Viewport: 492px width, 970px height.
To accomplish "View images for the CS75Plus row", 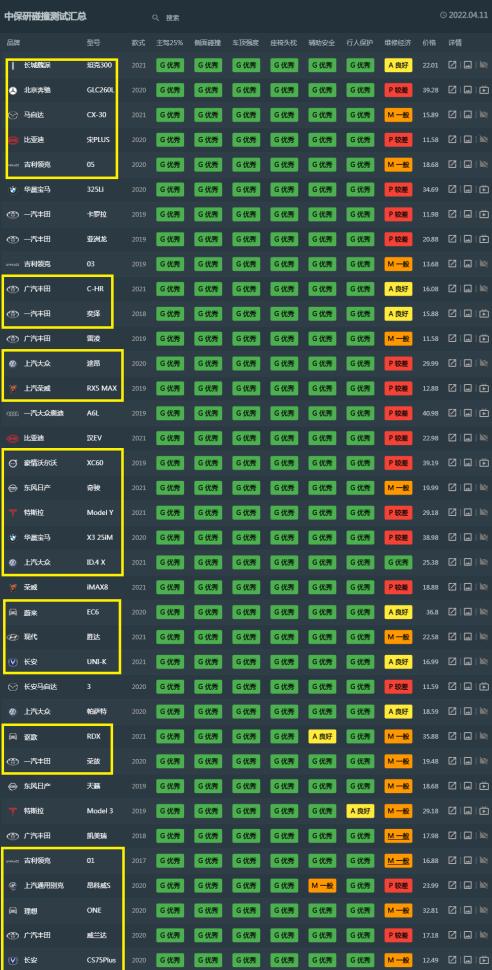I will coord(468,960).
